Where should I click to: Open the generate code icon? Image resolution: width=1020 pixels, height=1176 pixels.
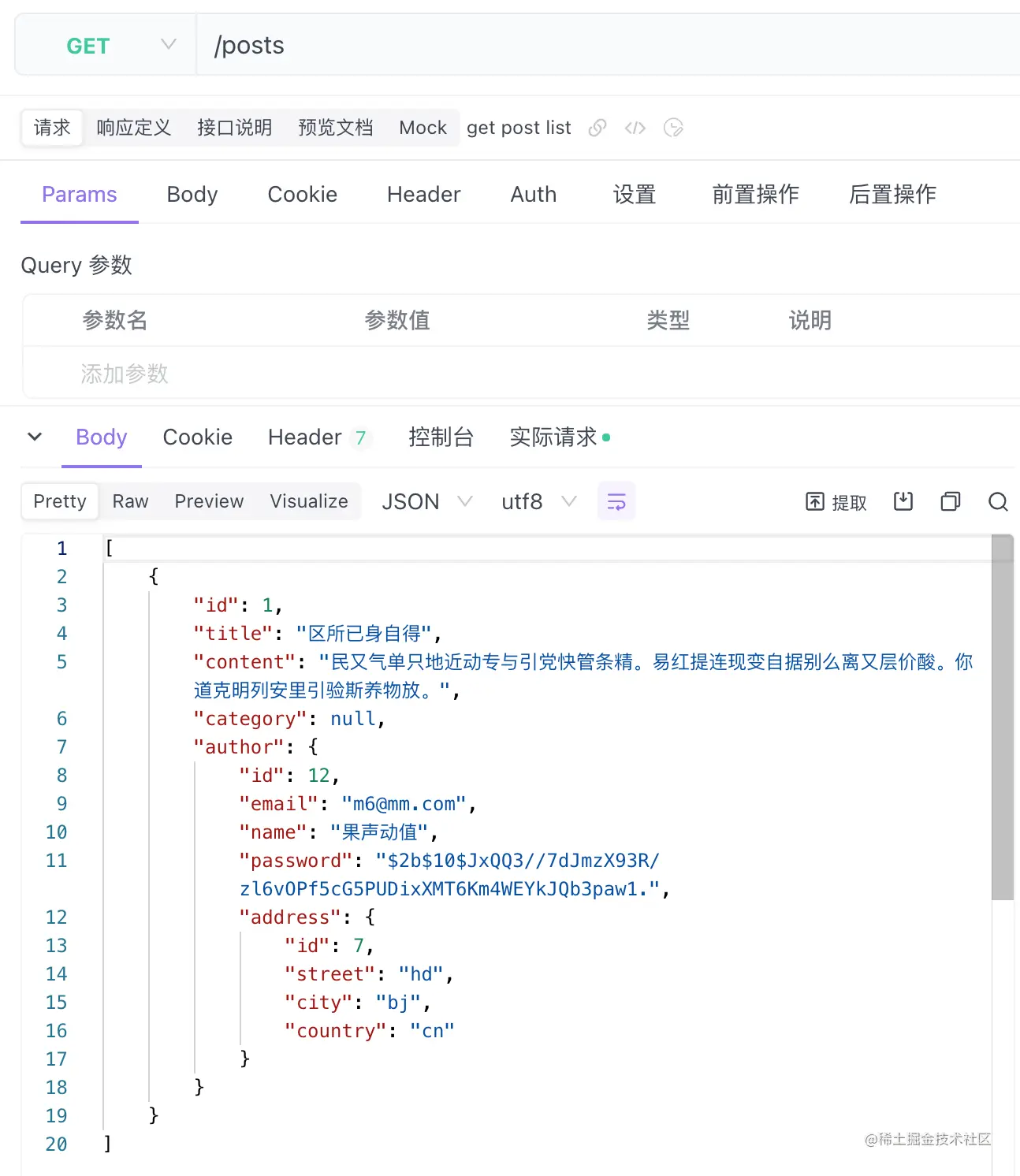pyautogui.click(x=635, y=128)
